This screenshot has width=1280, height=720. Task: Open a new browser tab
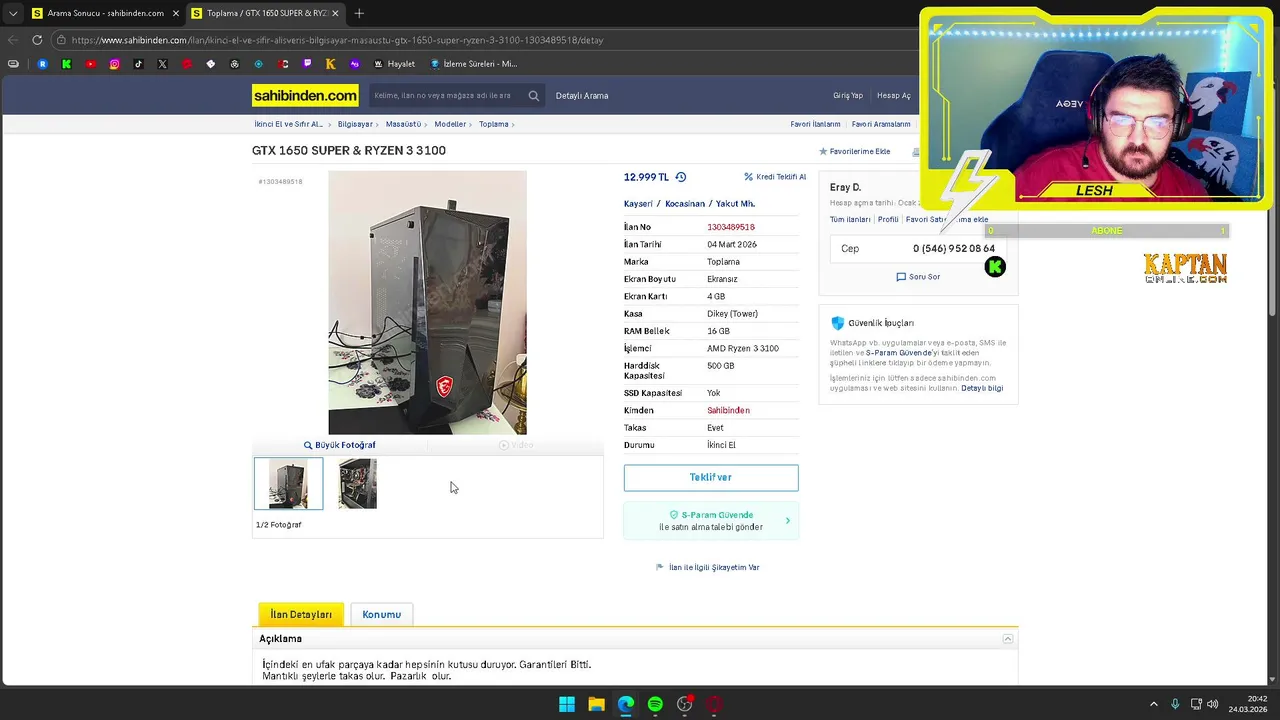(x=359, y=13)
